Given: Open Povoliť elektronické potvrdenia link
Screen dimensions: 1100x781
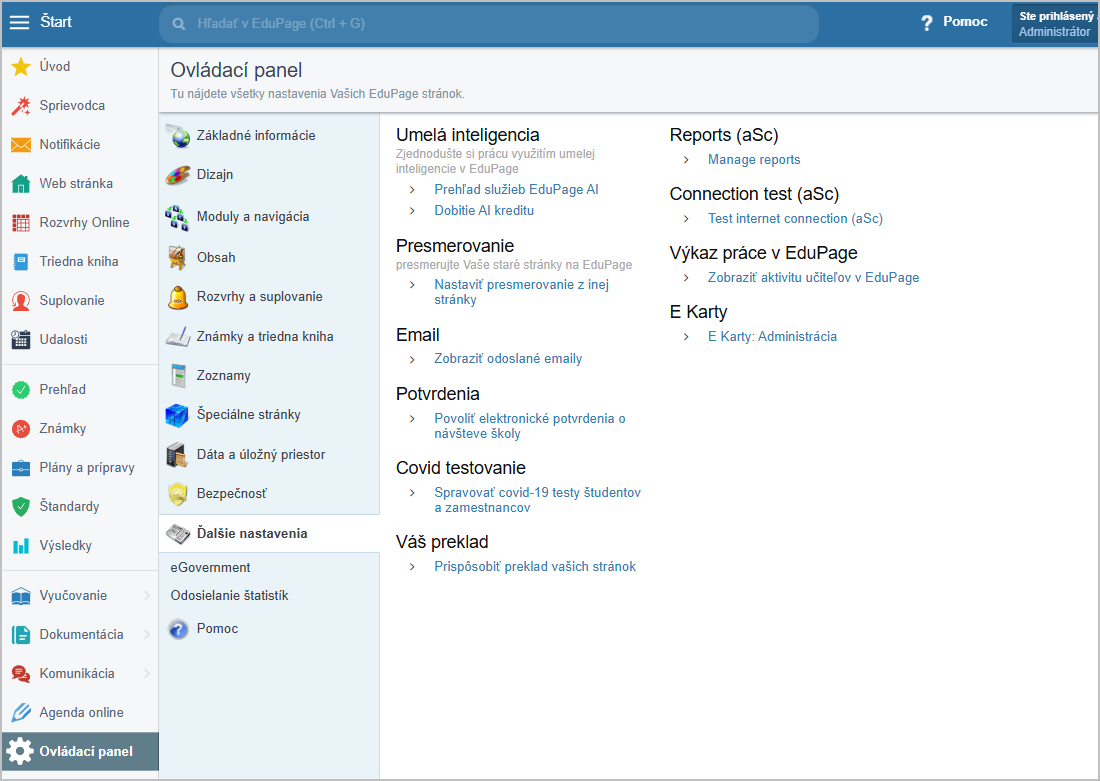Looking at the screenshot, I should pyautogui.click(x=530, y=426).
